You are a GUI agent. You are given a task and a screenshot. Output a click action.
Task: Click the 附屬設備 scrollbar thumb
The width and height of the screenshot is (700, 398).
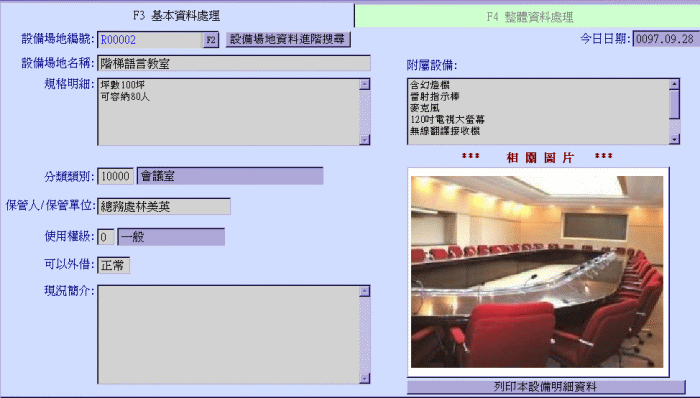pos(674,104)
